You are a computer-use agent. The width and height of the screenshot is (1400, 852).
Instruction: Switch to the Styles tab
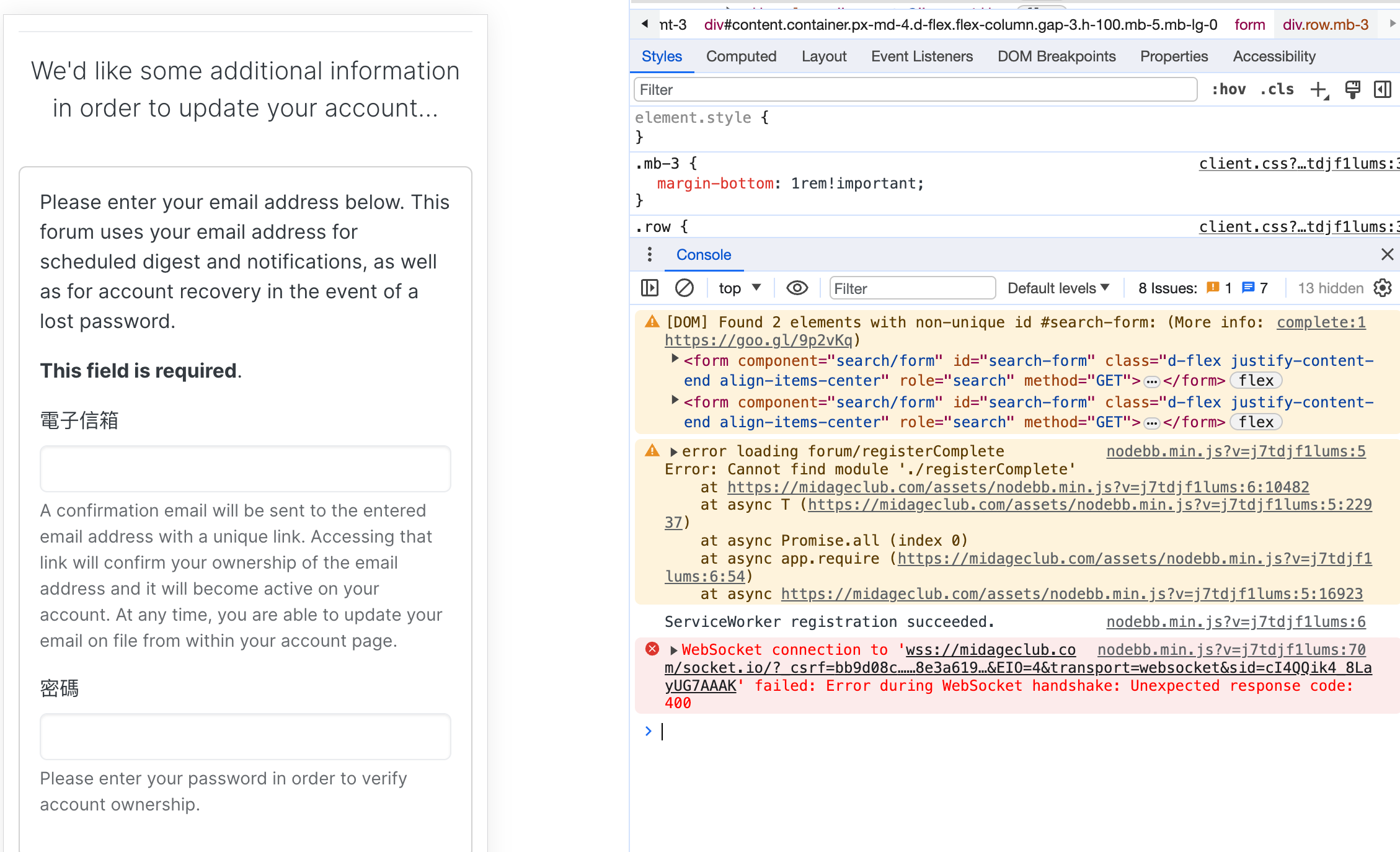point(662,56)
